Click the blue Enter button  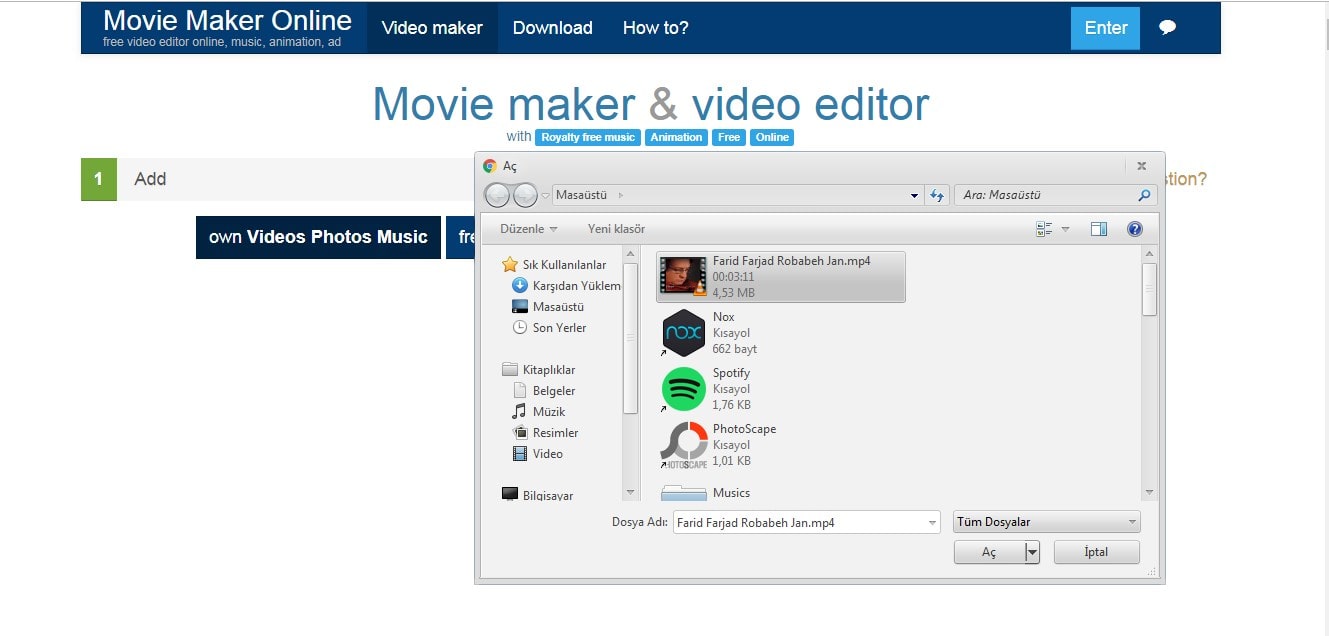(1105, 28)
